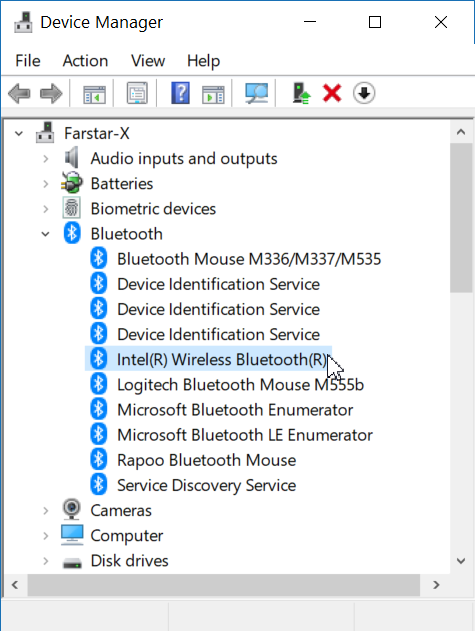Show or hide console tree icon
The width and height of the screenshot is (475, 631).
(x=95, y=94)
